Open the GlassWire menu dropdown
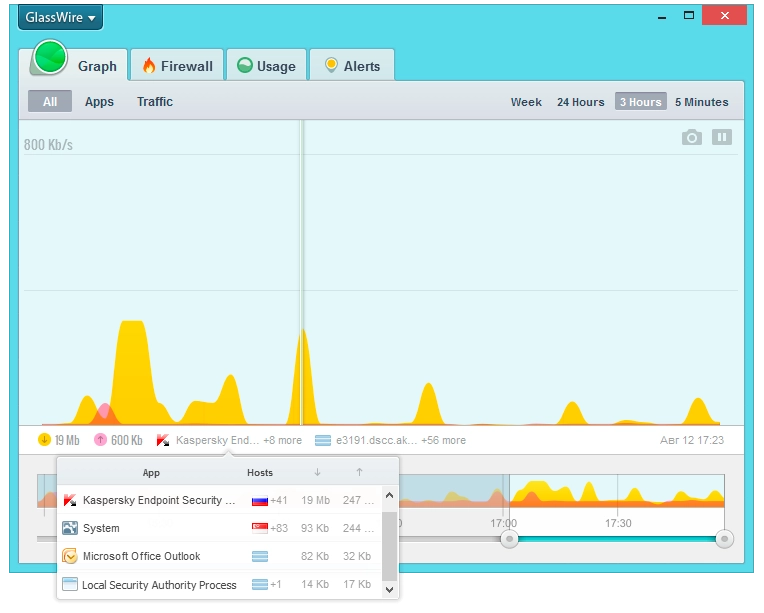This screenshot has width=764, height=613. click(x=60, y=18)
